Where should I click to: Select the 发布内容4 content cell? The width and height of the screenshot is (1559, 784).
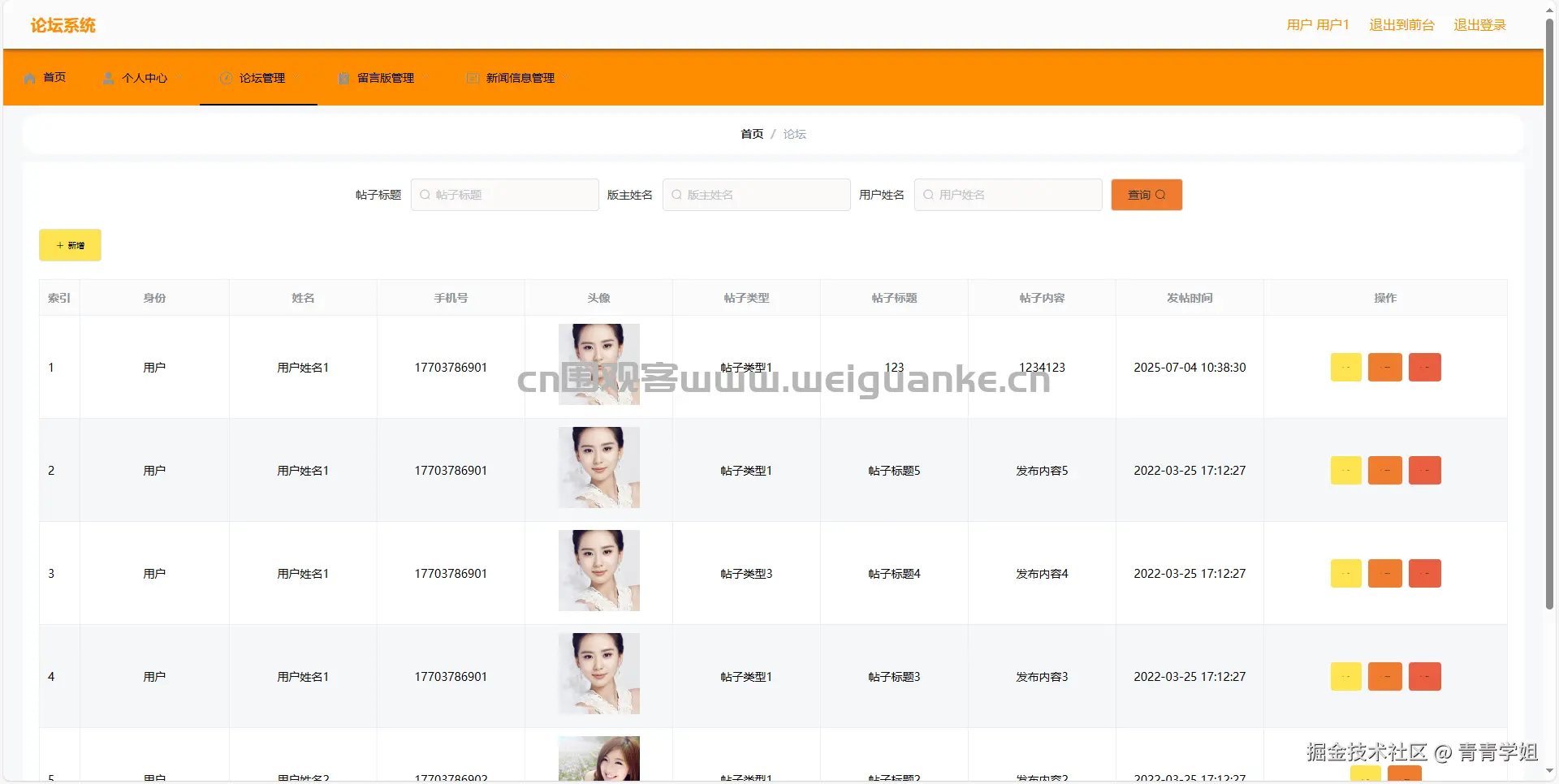pyautogui.click(x=1042, y=574)
